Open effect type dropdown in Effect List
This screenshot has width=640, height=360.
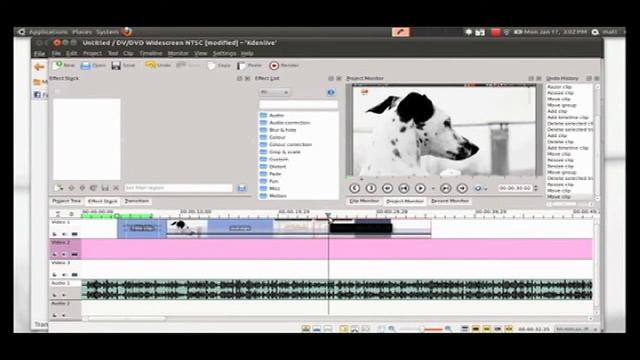coord(274,92)
